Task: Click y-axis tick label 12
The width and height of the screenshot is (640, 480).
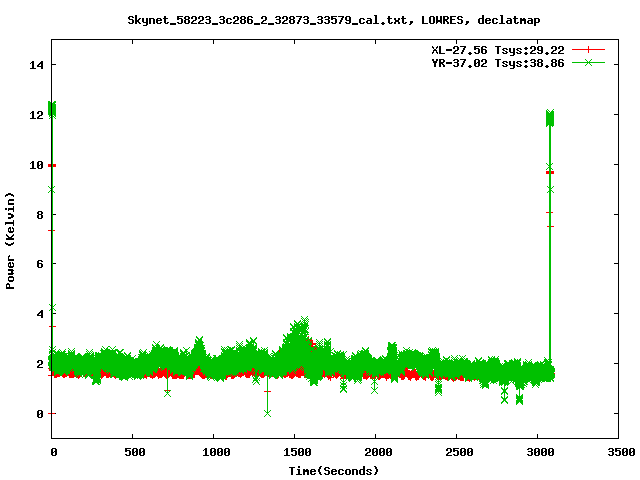Action: tap(36, 115)
